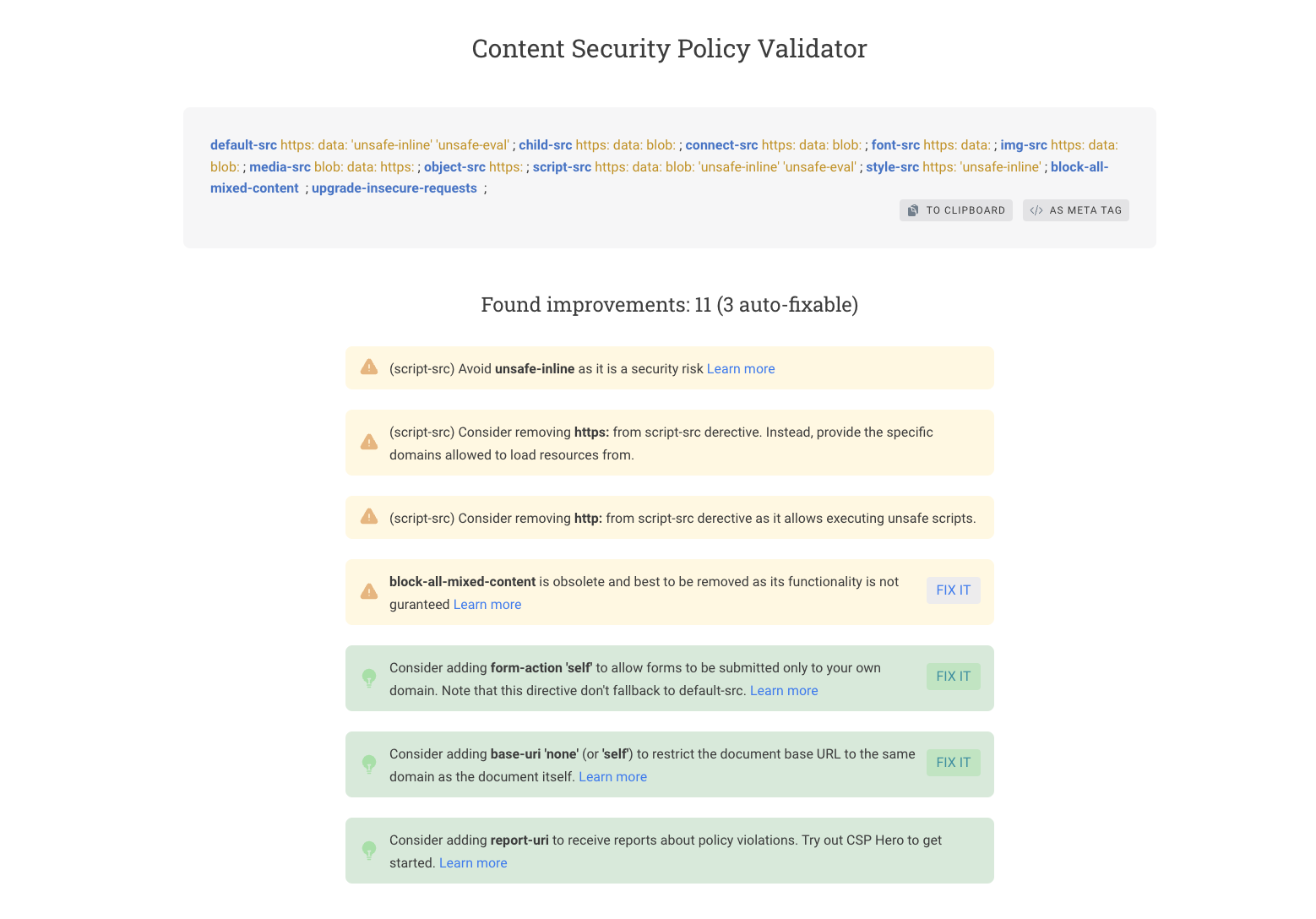Viewport: 1316px width, 919px height.
Task: Show the policy As Meta Tag
Action: tap(1076, 210)
